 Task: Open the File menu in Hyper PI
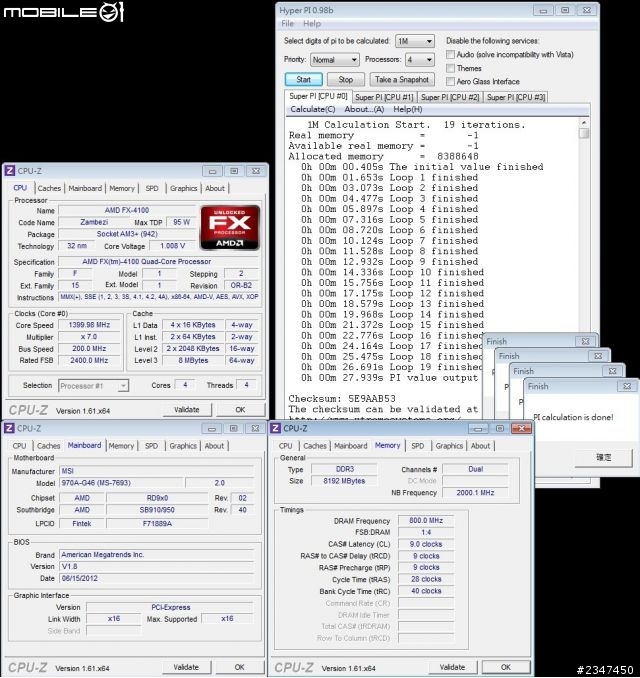pyautogui.click(x=288, y=24)
